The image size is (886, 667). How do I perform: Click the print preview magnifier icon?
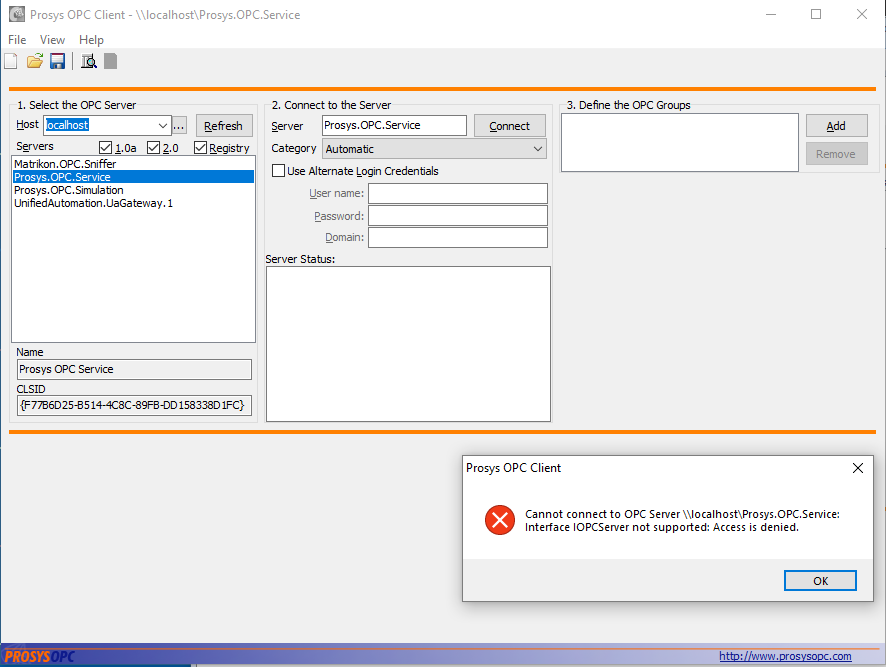point(89,61)
